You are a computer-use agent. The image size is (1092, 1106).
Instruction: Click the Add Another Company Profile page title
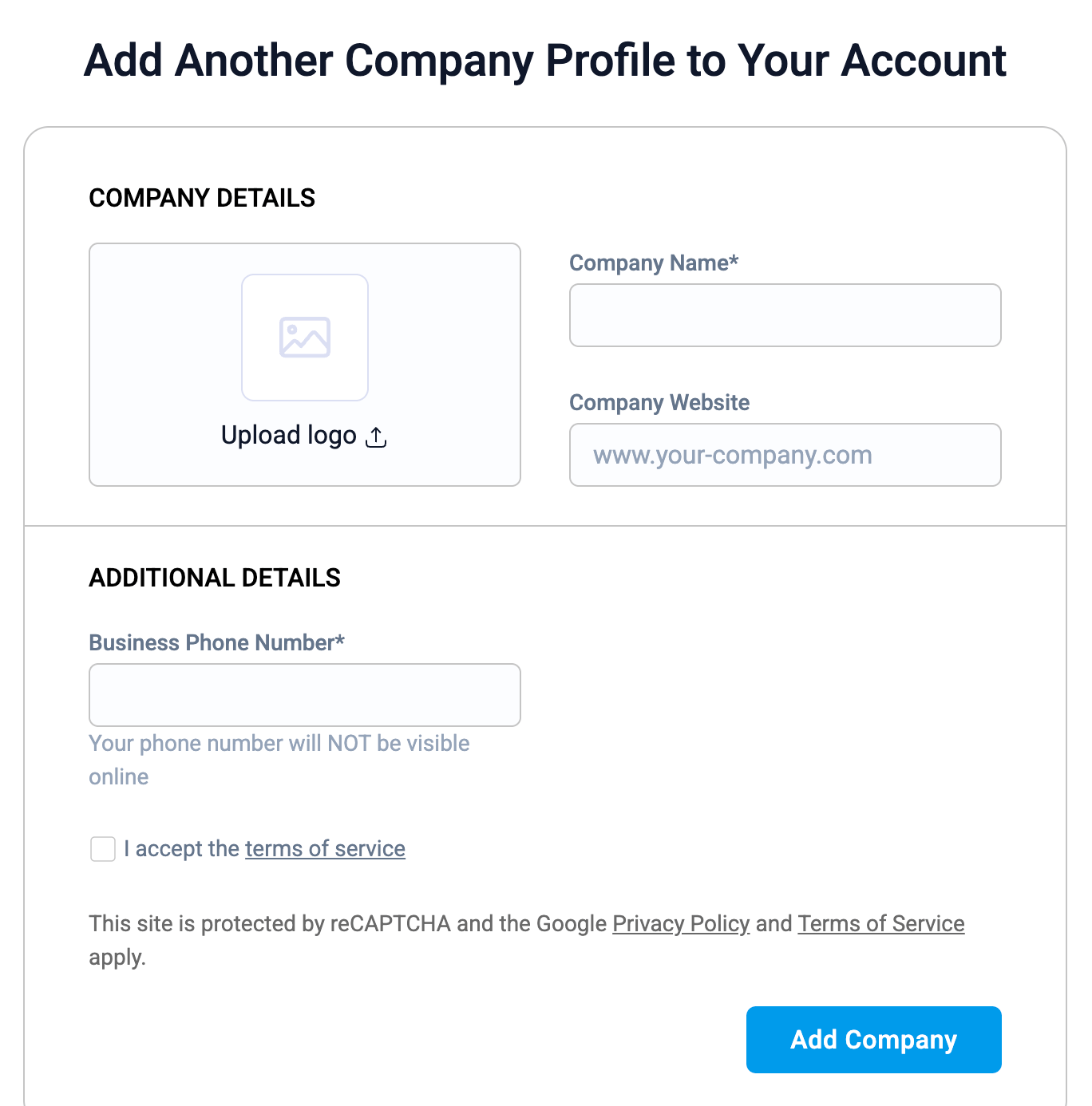point(545,61)
